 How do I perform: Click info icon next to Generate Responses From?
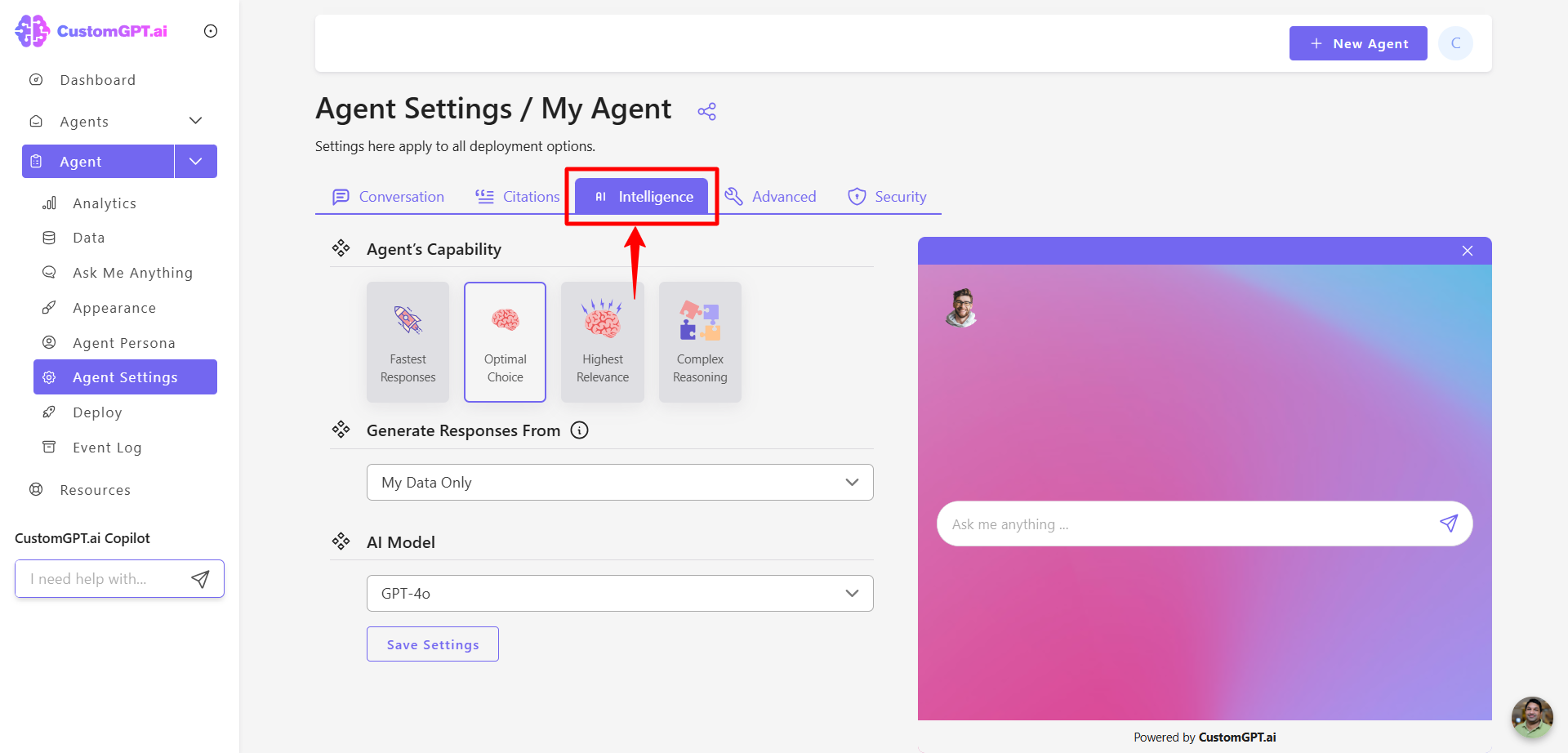tap(579, 430)
